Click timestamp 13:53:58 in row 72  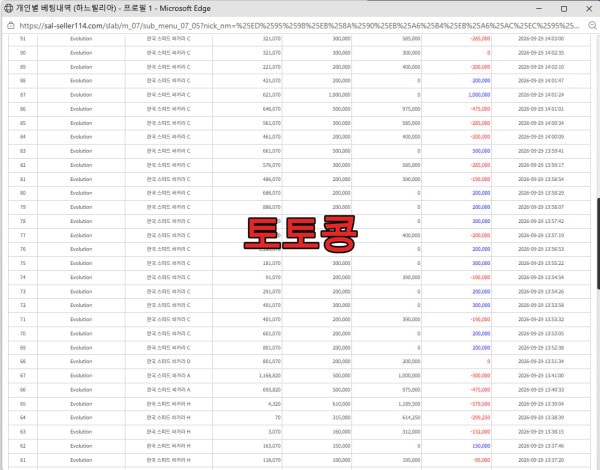pyautogui.click(x=541, y=305)
